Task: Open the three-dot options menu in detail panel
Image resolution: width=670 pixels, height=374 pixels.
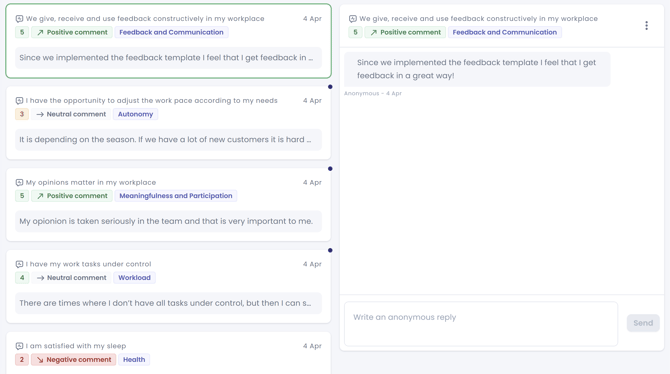Action: pos(646,26)
